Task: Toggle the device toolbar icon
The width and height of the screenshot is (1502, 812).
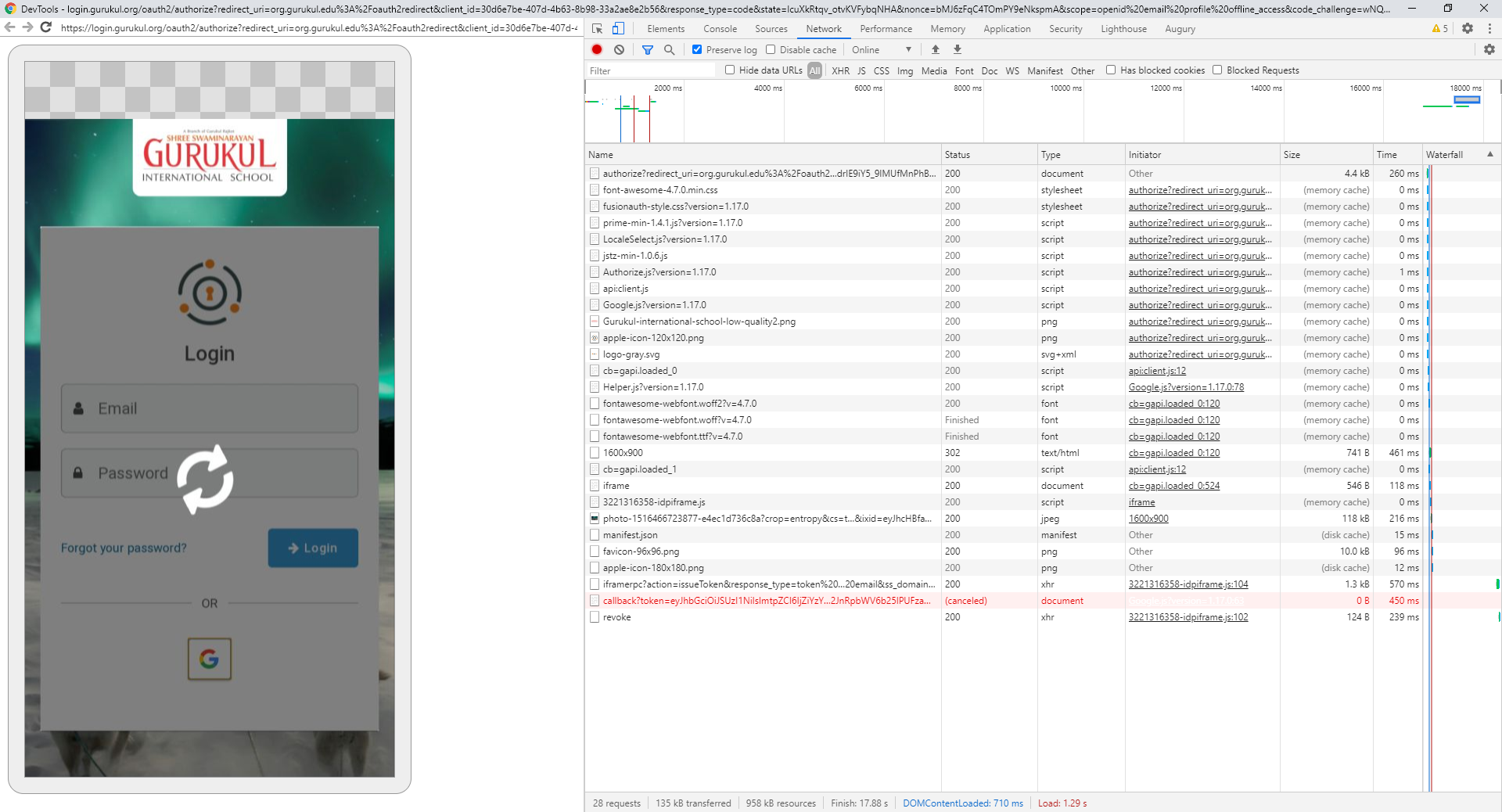Action: (618, 28)
